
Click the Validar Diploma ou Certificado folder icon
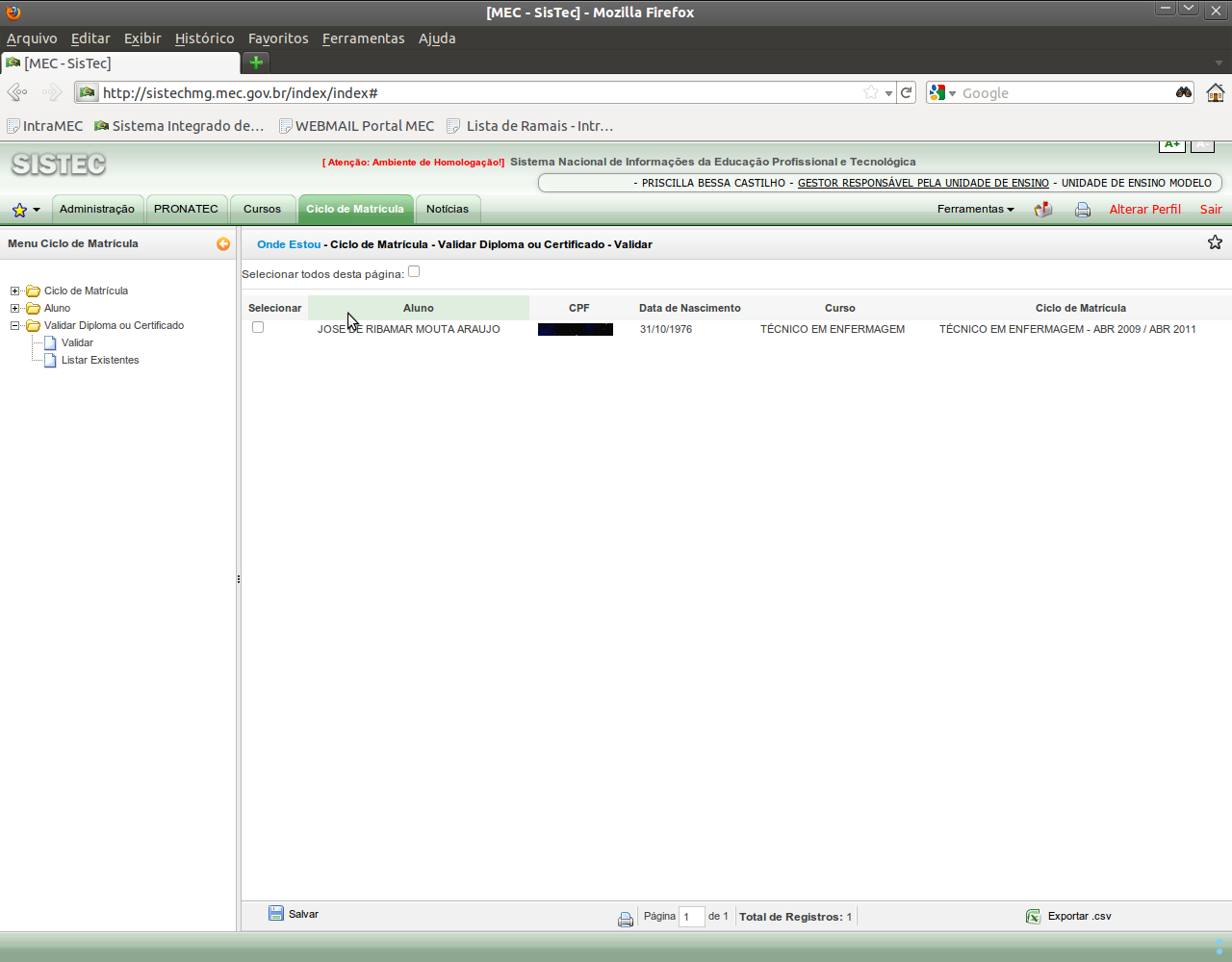click(x=34, y=325)
